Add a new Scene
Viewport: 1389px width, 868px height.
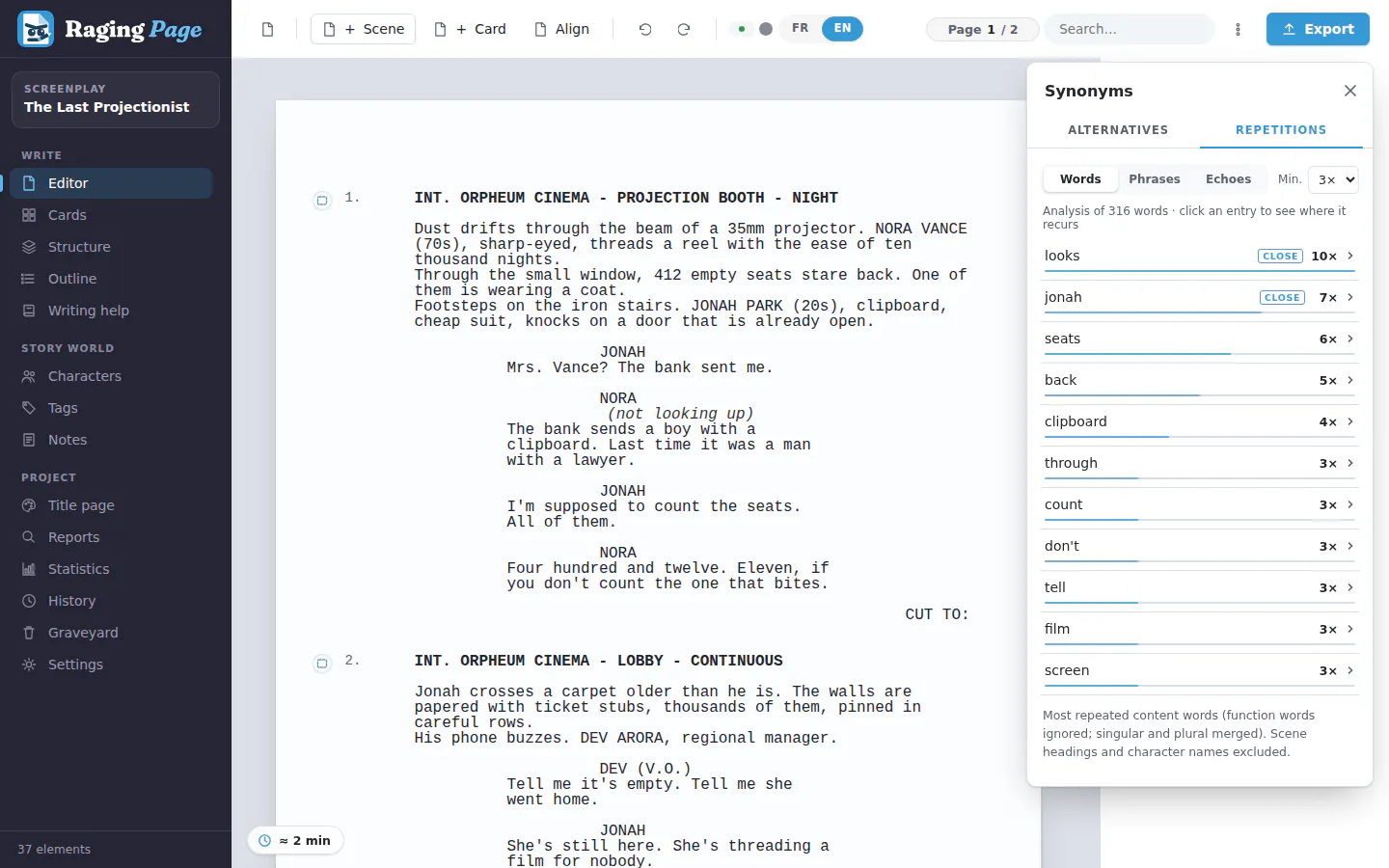pos(363,29)
